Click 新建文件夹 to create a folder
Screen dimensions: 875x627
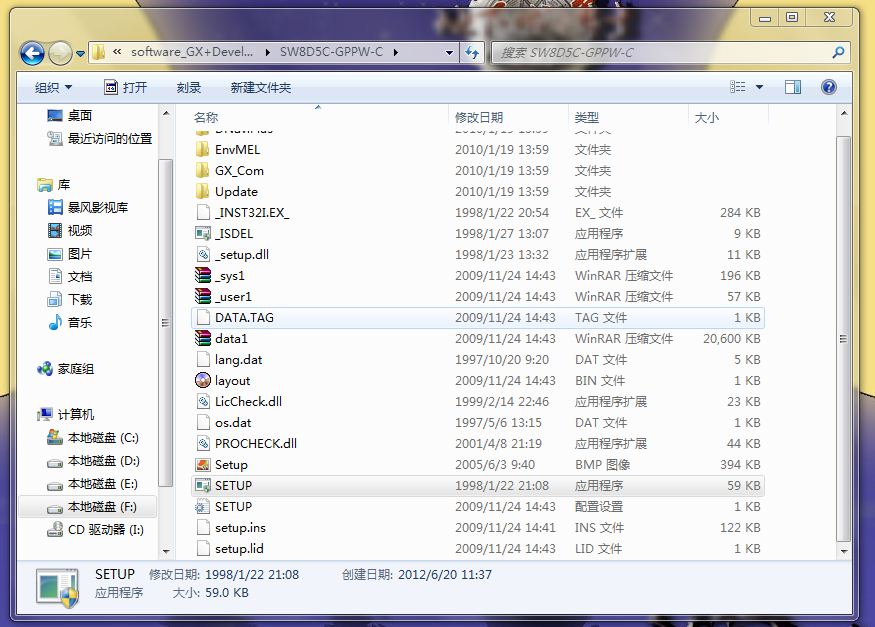coord(260,88)
